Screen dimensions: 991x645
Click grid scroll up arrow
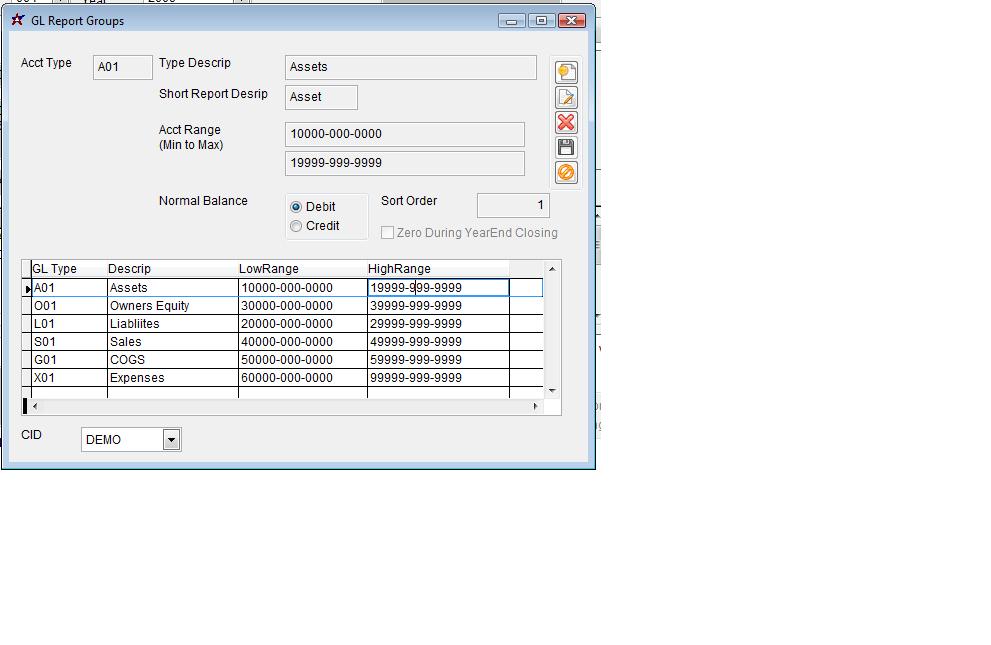(552, 268)
